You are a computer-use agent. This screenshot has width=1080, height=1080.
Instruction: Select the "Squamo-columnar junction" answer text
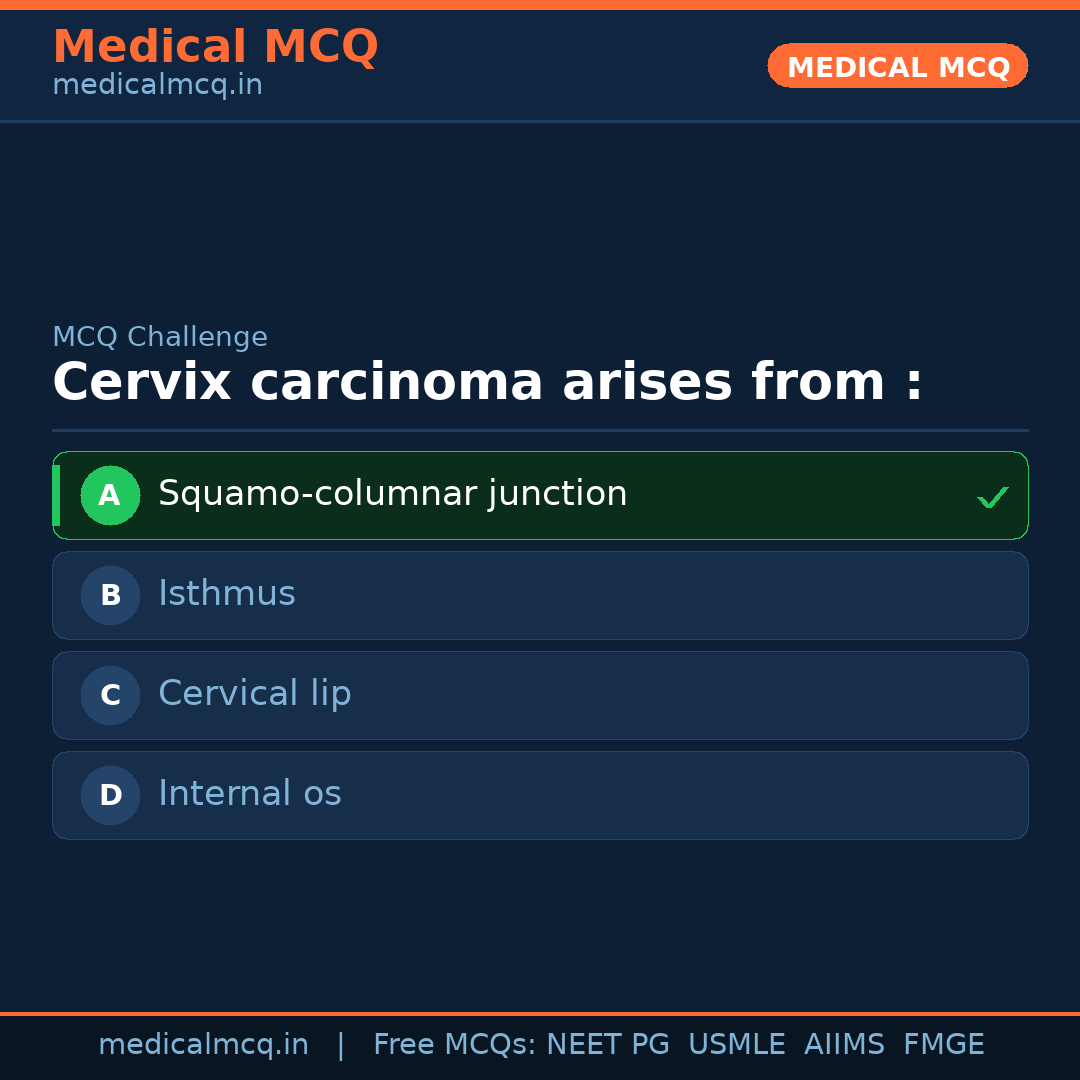point(392,494)
